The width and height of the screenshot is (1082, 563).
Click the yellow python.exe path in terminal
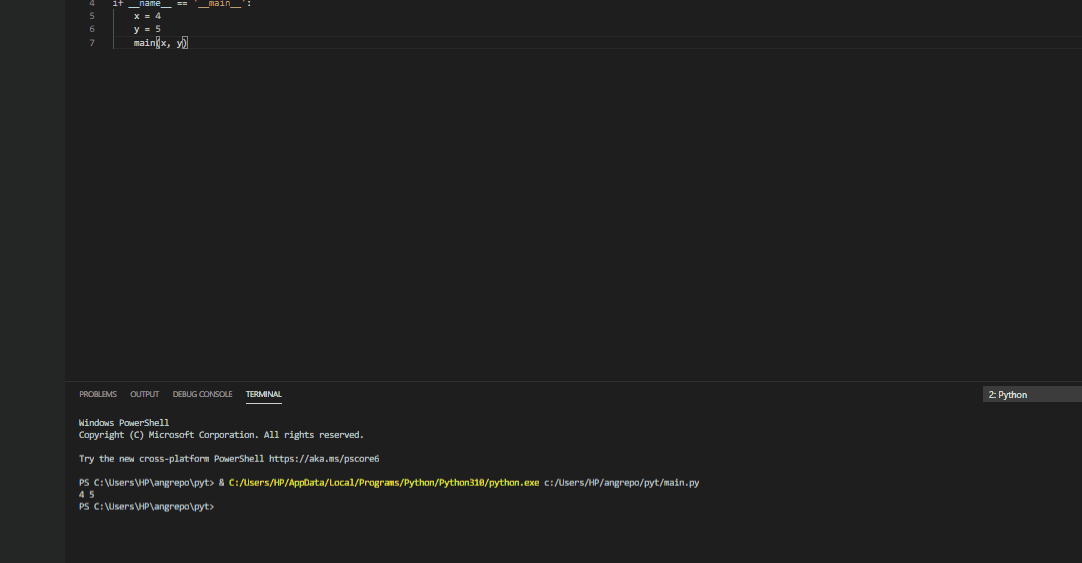[383, 483]
